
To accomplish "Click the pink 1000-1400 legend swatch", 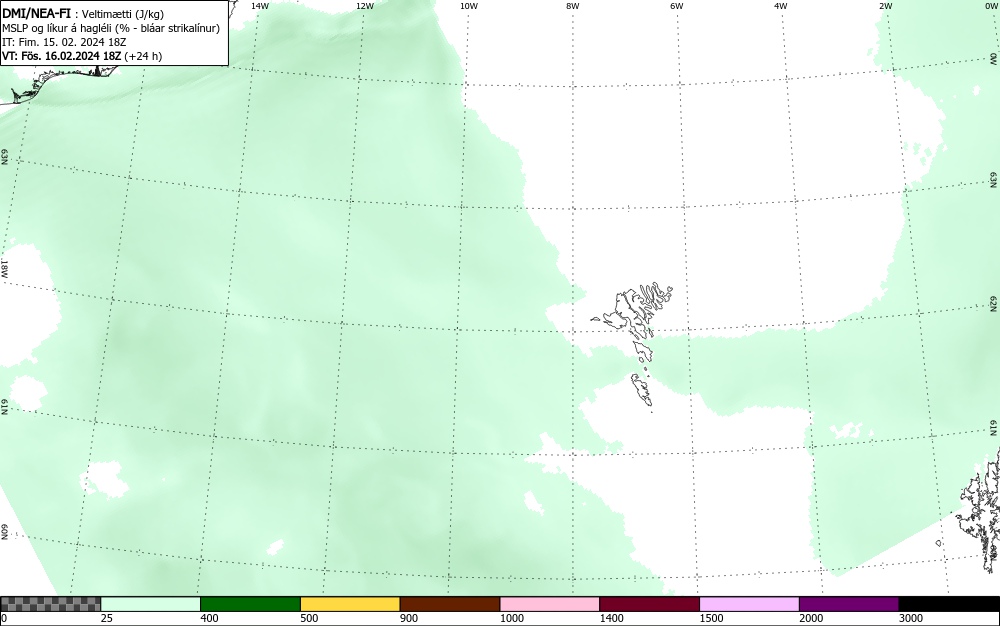I will (x=550, y=604).
